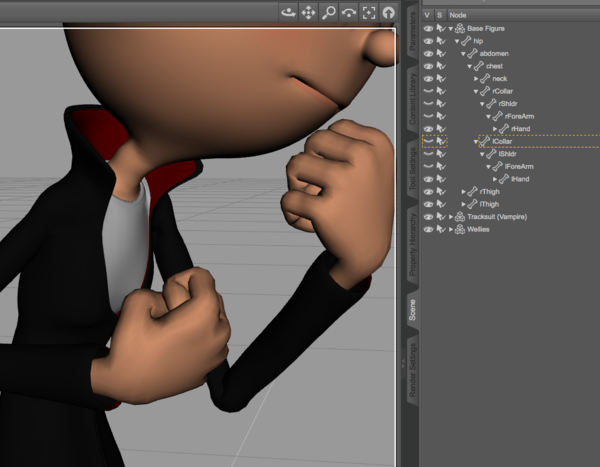Screen dimensions: 600x467
Task: Click the frame selection viewport icon
Action: click(369, 13)
